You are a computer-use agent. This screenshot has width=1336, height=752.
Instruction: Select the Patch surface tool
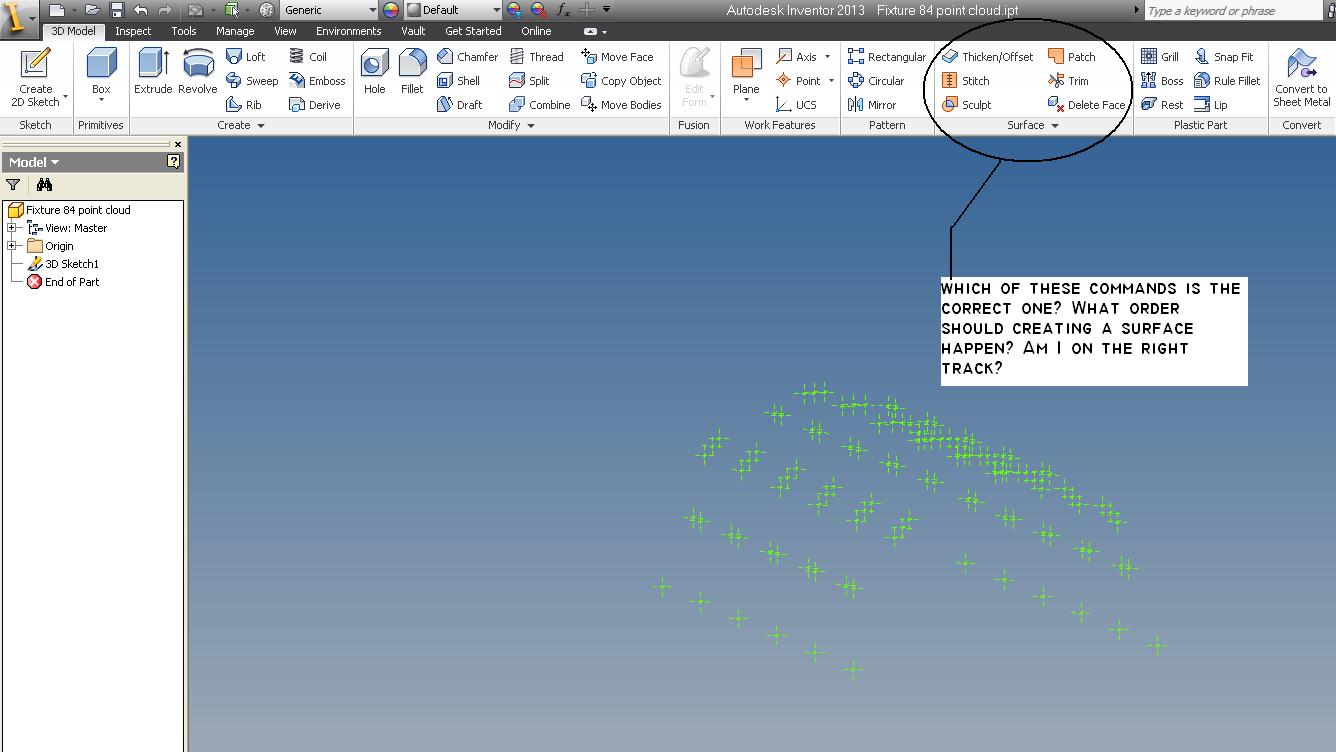pos(1072,57)
